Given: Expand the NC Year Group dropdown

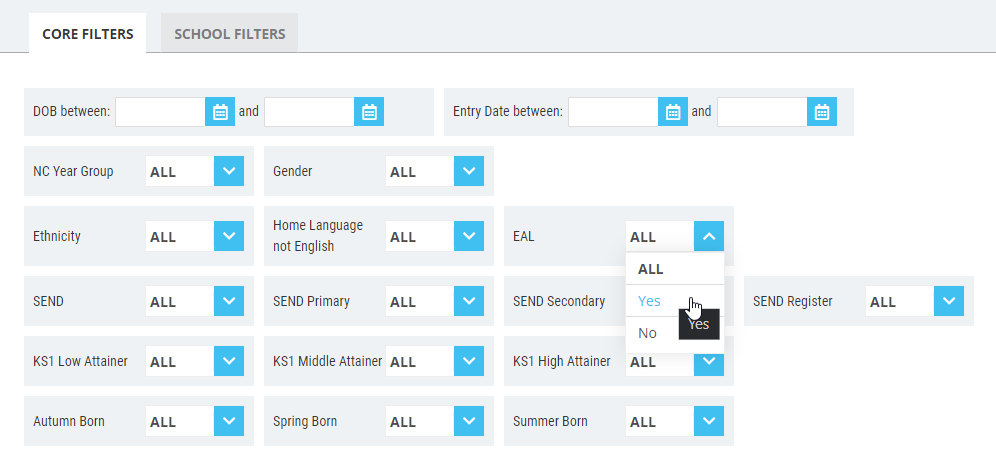Looking at the screenshot, I should click(x=229, y=171).
